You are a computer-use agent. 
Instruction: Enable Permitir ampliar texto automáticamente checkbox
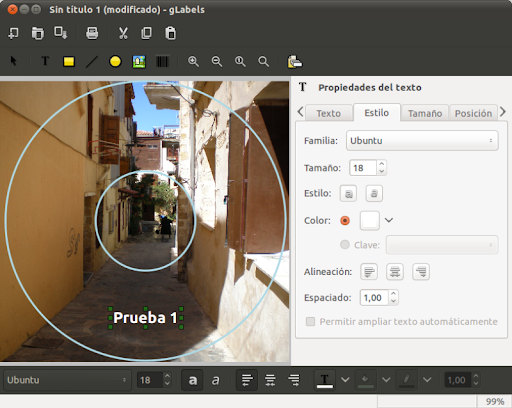(x=310, y=322)
